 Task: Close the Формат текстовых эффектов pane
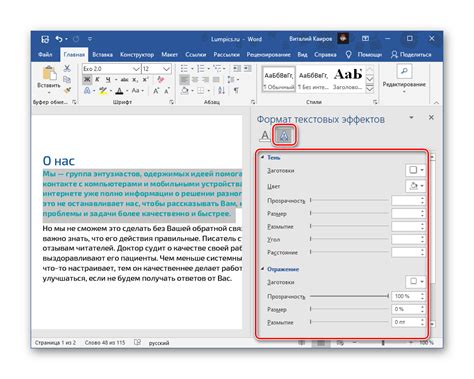click(x=431, y=117)
